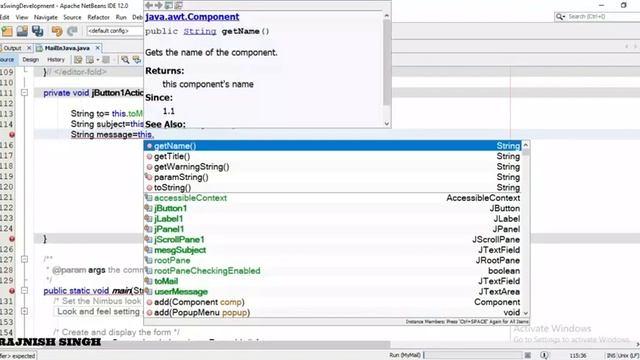Screen dimensions: 640x360
Task: Click the first editor toolbar icon after History
Action: point(78,60)
